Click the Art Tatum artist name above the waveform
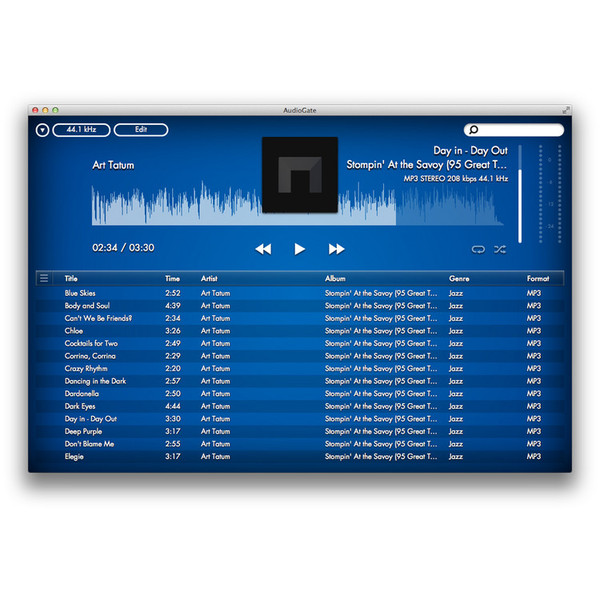This screenshot has height=600, width=600. point(113,165)
